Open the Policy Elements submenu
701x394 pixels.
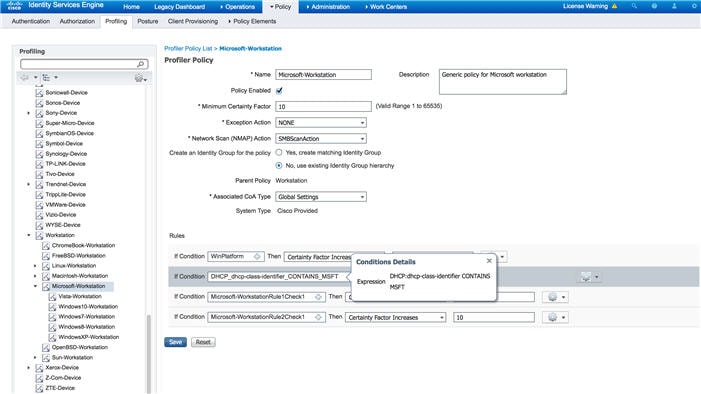coord(253,21)
